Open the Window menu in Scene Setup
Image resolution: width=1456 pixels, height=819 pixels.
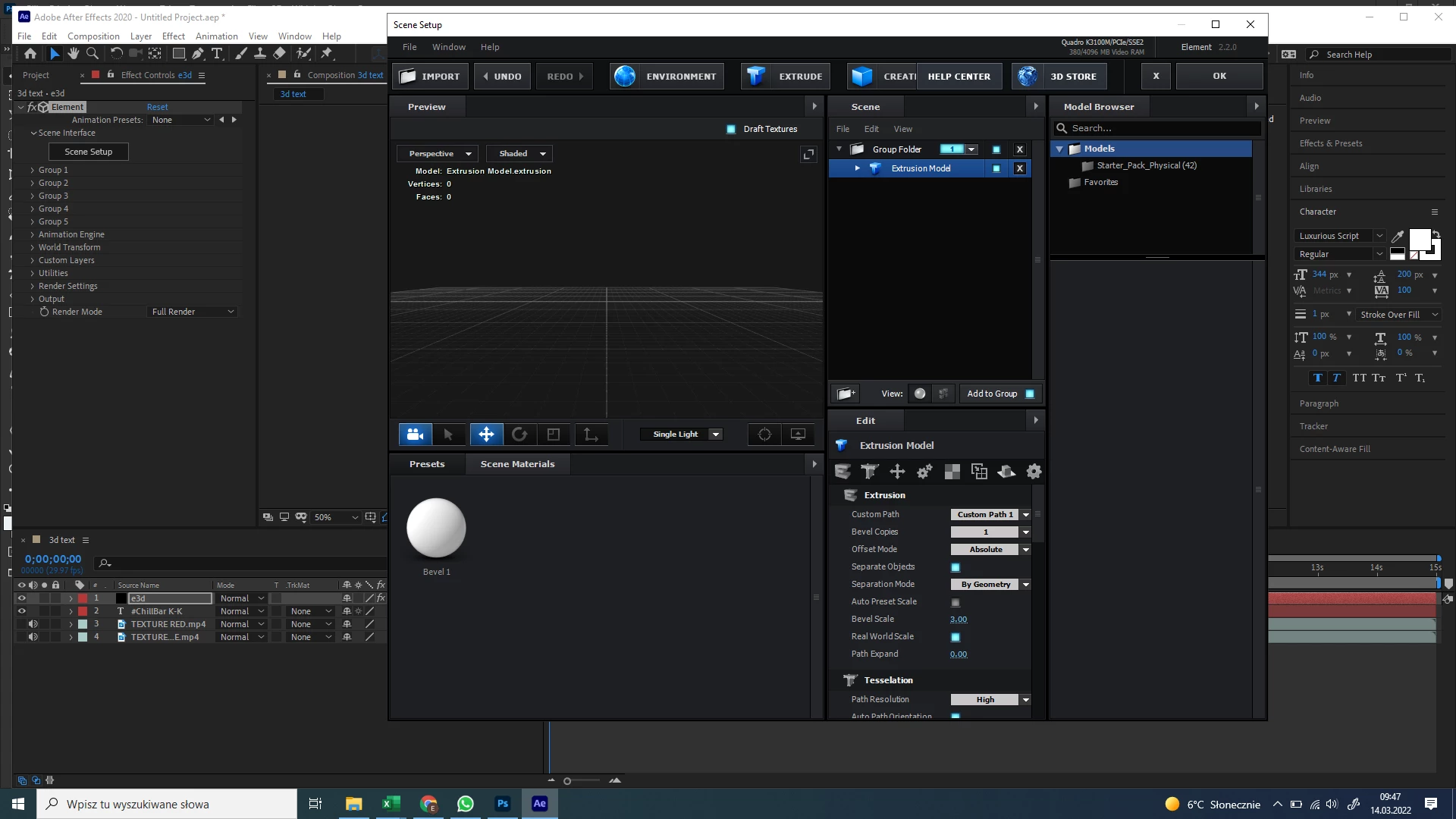(448, 47)
